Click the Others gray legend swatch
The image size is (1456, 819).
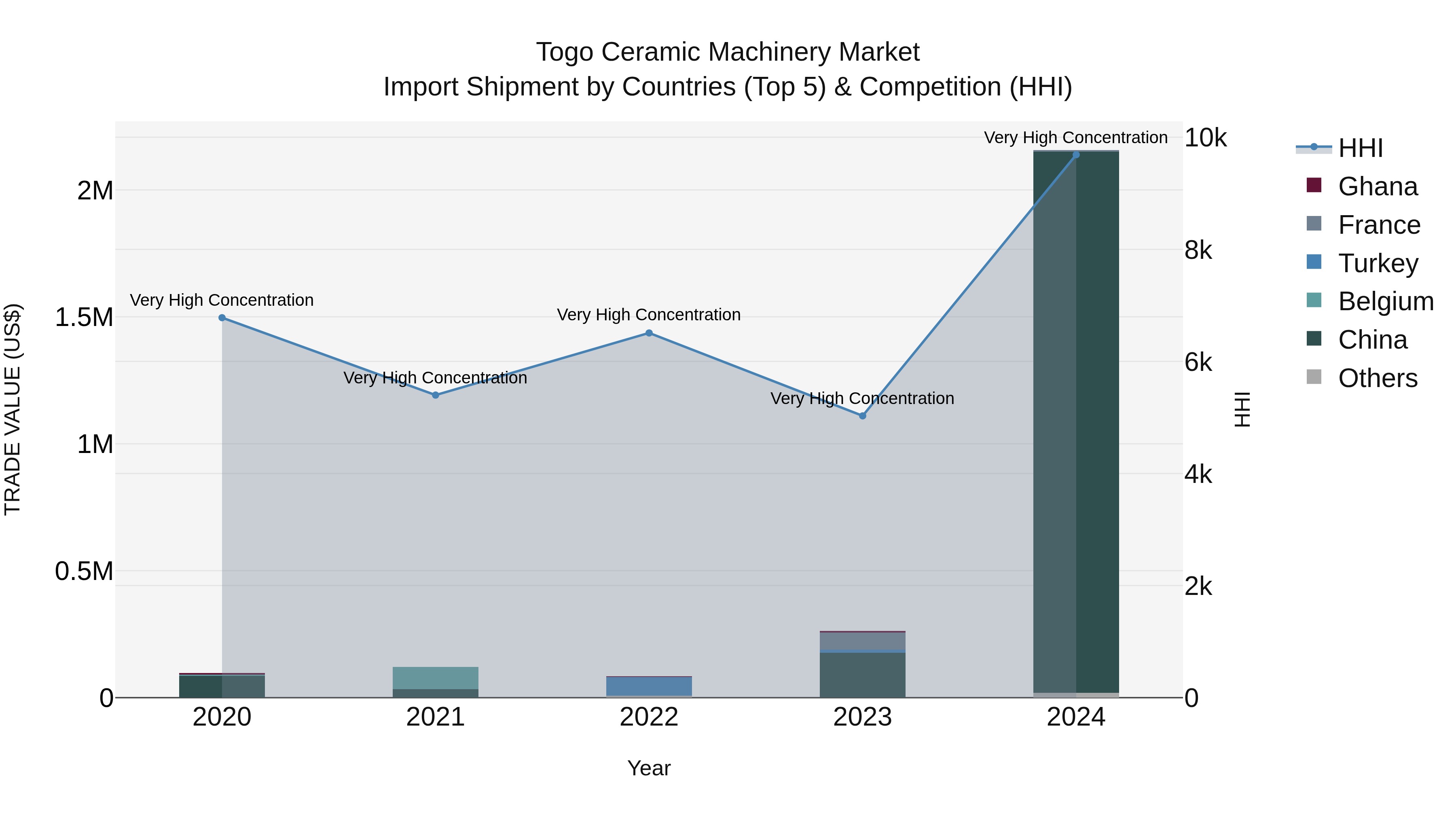[1314, 377]
